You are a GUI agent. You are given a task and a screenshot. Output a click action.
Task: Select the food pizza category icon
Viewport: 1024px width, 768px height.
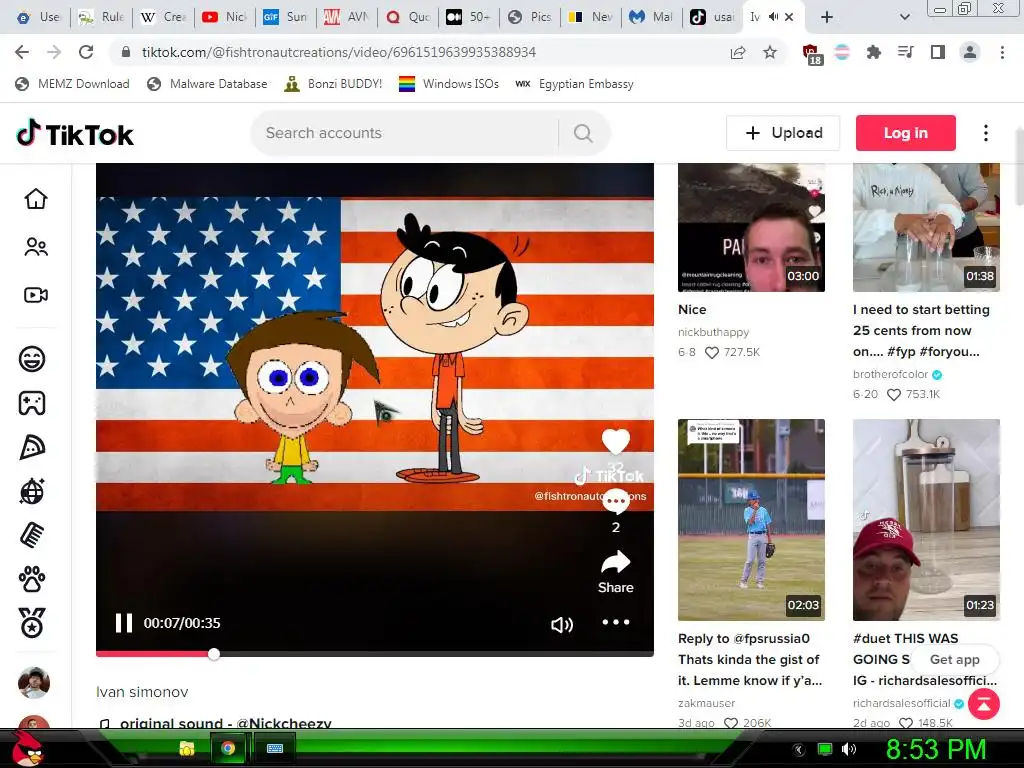32,447
